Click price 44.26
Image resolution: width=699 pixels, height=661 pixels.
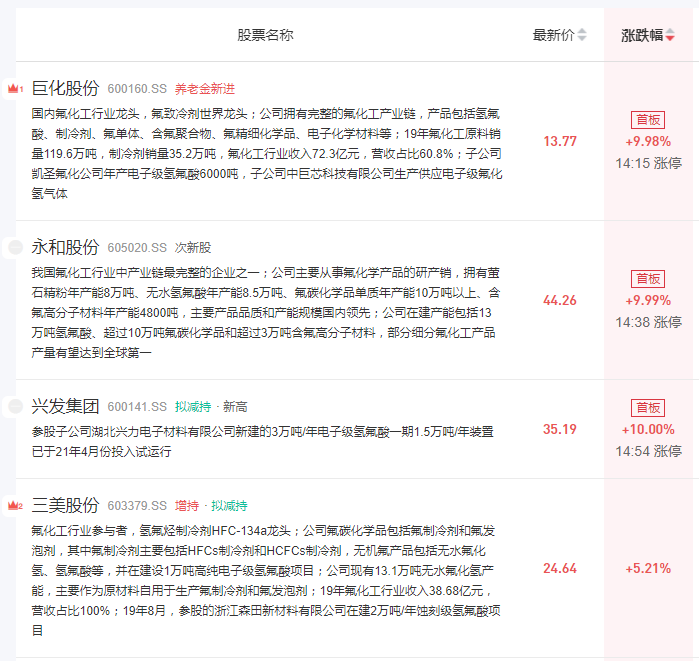(560, 300)
